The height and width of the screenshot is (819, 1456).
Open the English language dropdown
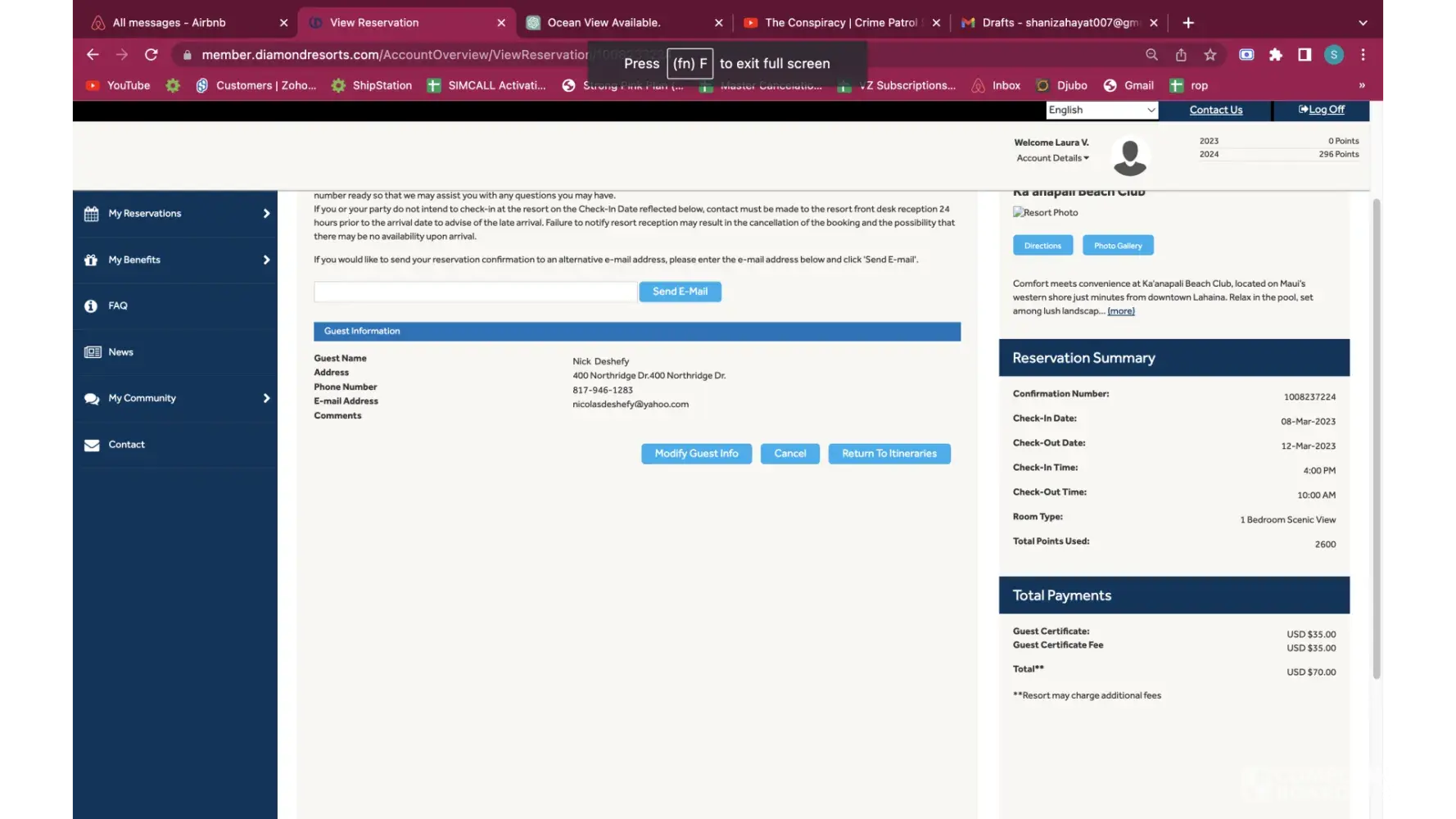1101,110
